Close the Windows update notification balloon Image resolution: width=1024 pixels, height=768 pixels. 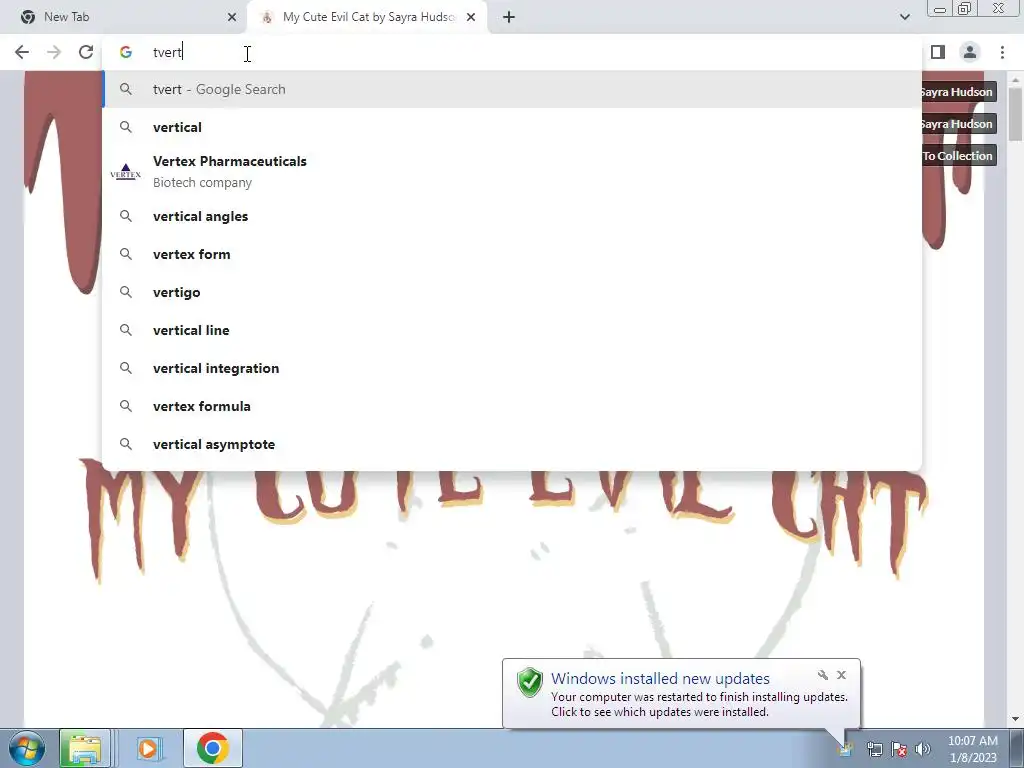coord(841,675)
